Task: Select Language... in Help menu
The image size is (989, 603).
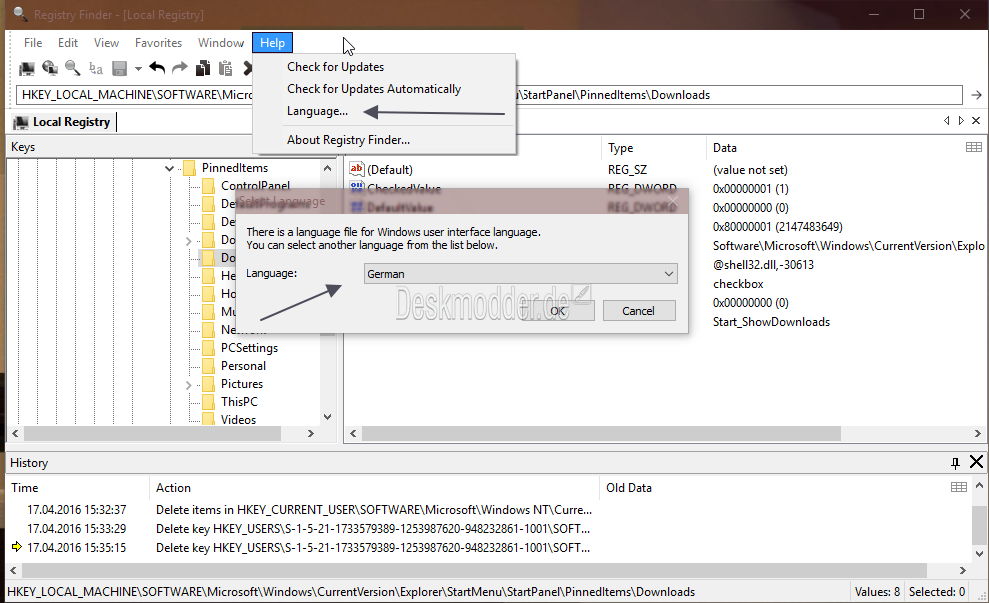Action: coord(317,111)
